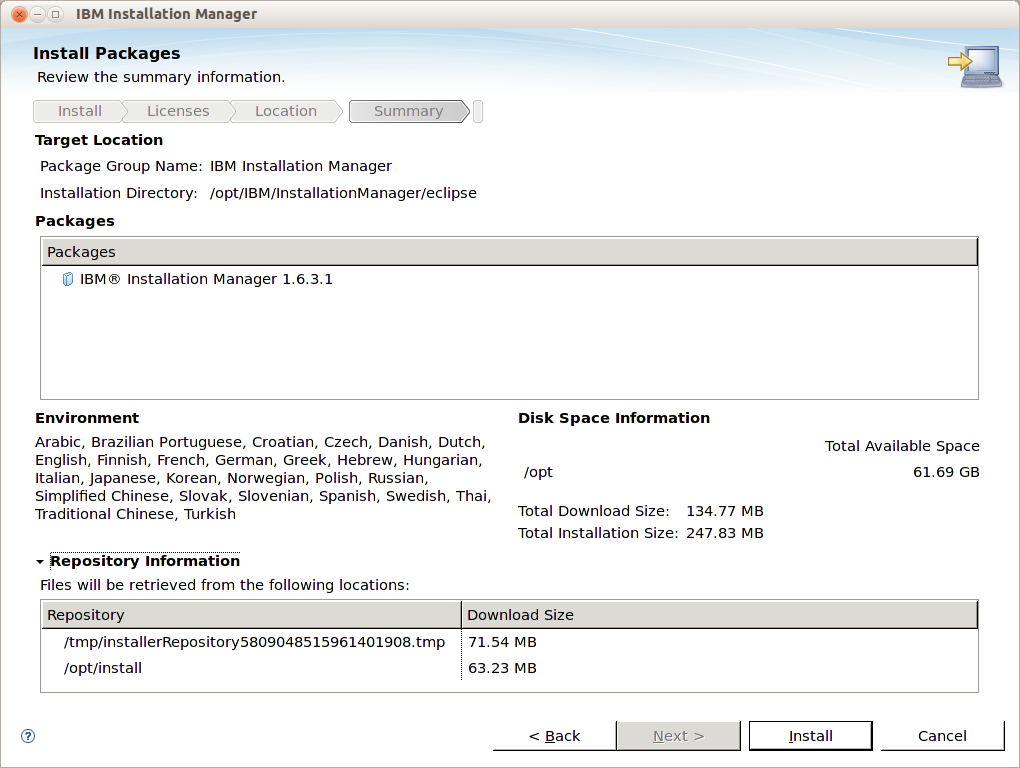Go to the Licenses wizard step
This screenshot has height=768, width=1020.
178,111
